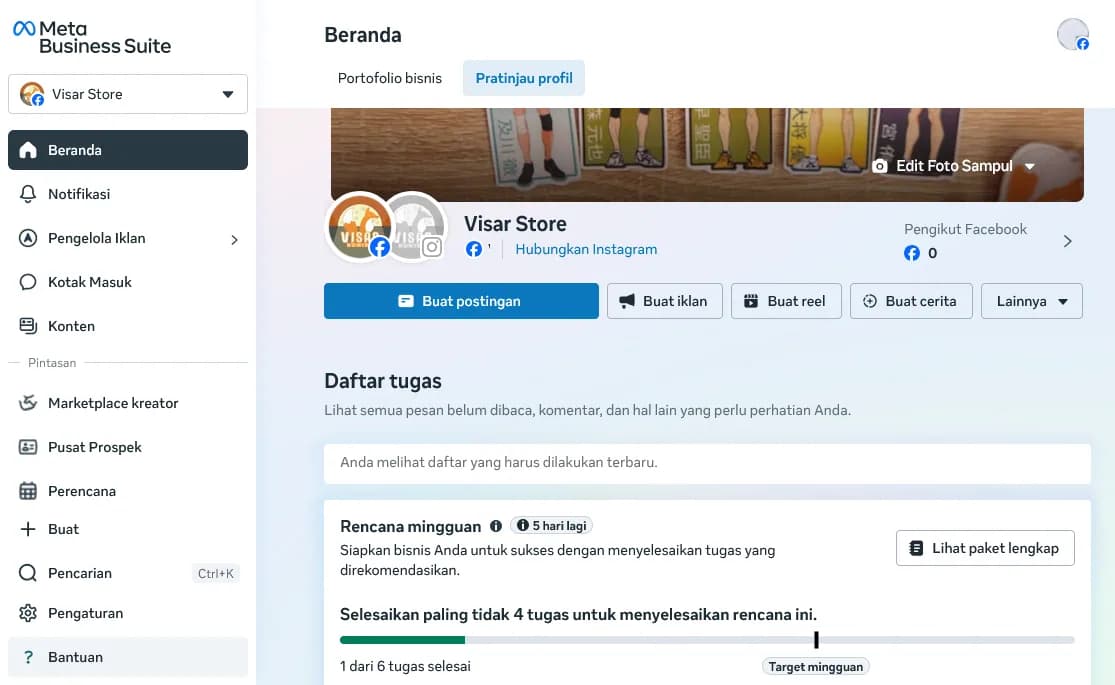Click the Buat iklan button
The height and width of the screenshot is (685, 1115).
[x=665, y=301]
